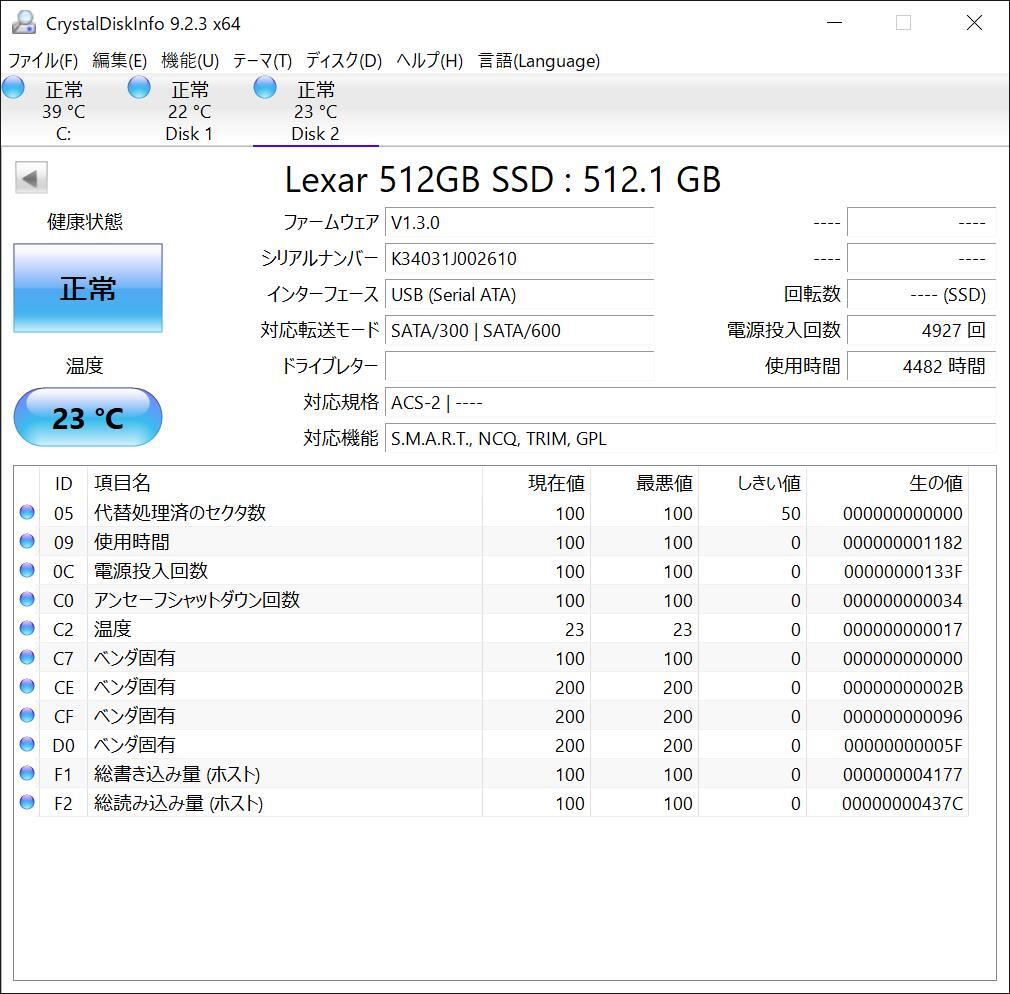Click the power on hours 4482 時間
This screenshot has height=994, width=1010.
point(922,367)
